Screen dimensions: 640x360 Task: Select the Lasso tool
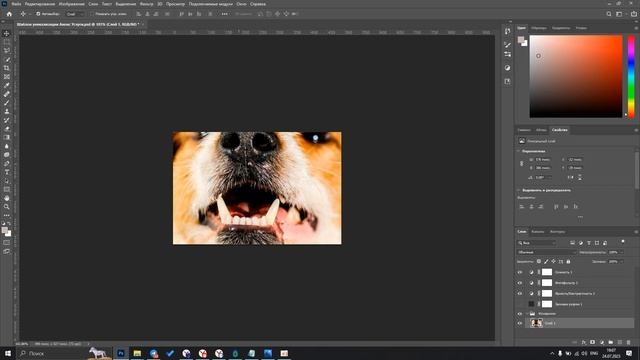click(x=7, y=51)
